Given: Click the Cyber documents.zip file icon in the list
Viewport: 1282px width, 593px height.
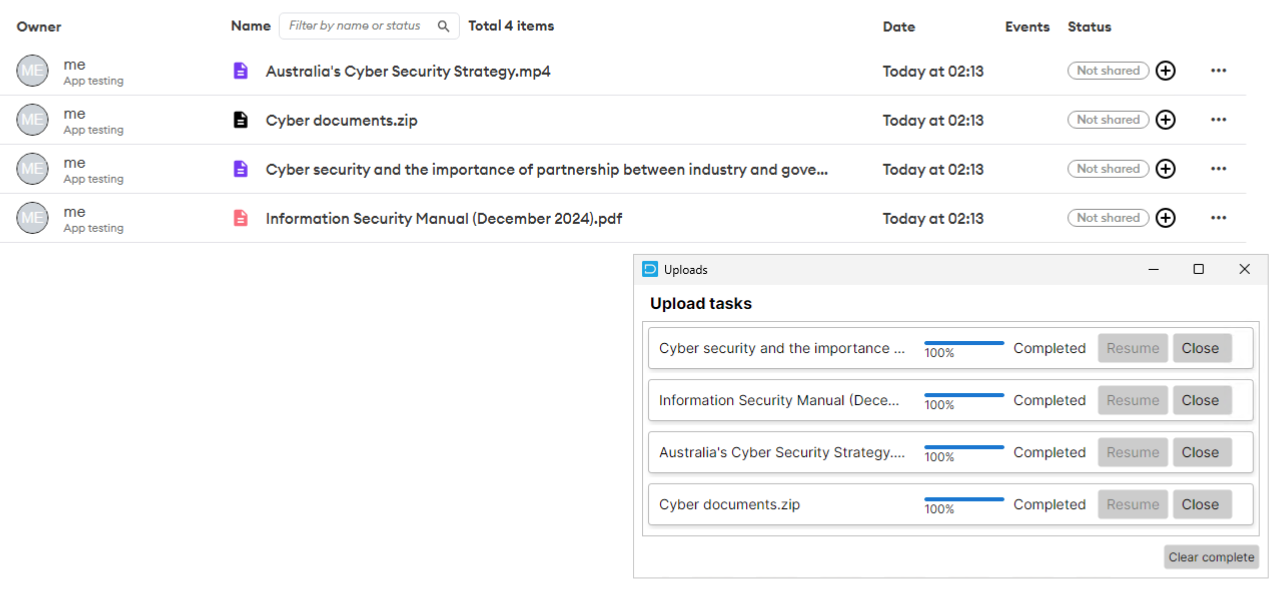Looking at the screenshot, I should [240, 120].
